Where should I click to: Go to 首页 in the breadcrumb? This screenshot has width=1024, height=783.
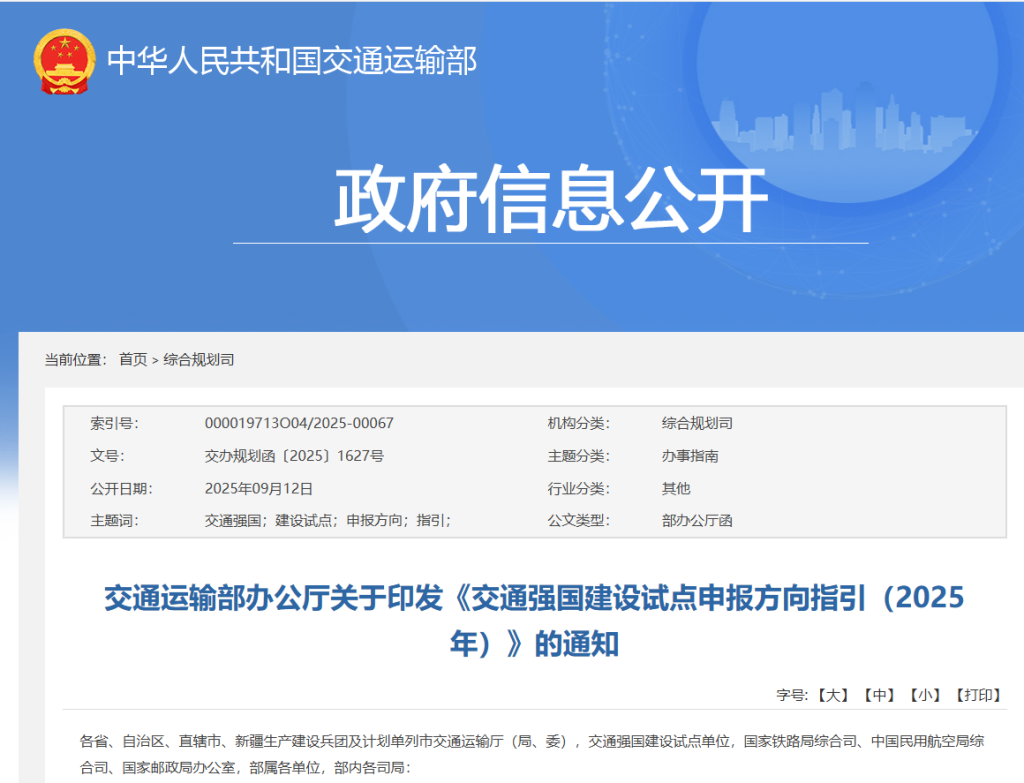133,359
